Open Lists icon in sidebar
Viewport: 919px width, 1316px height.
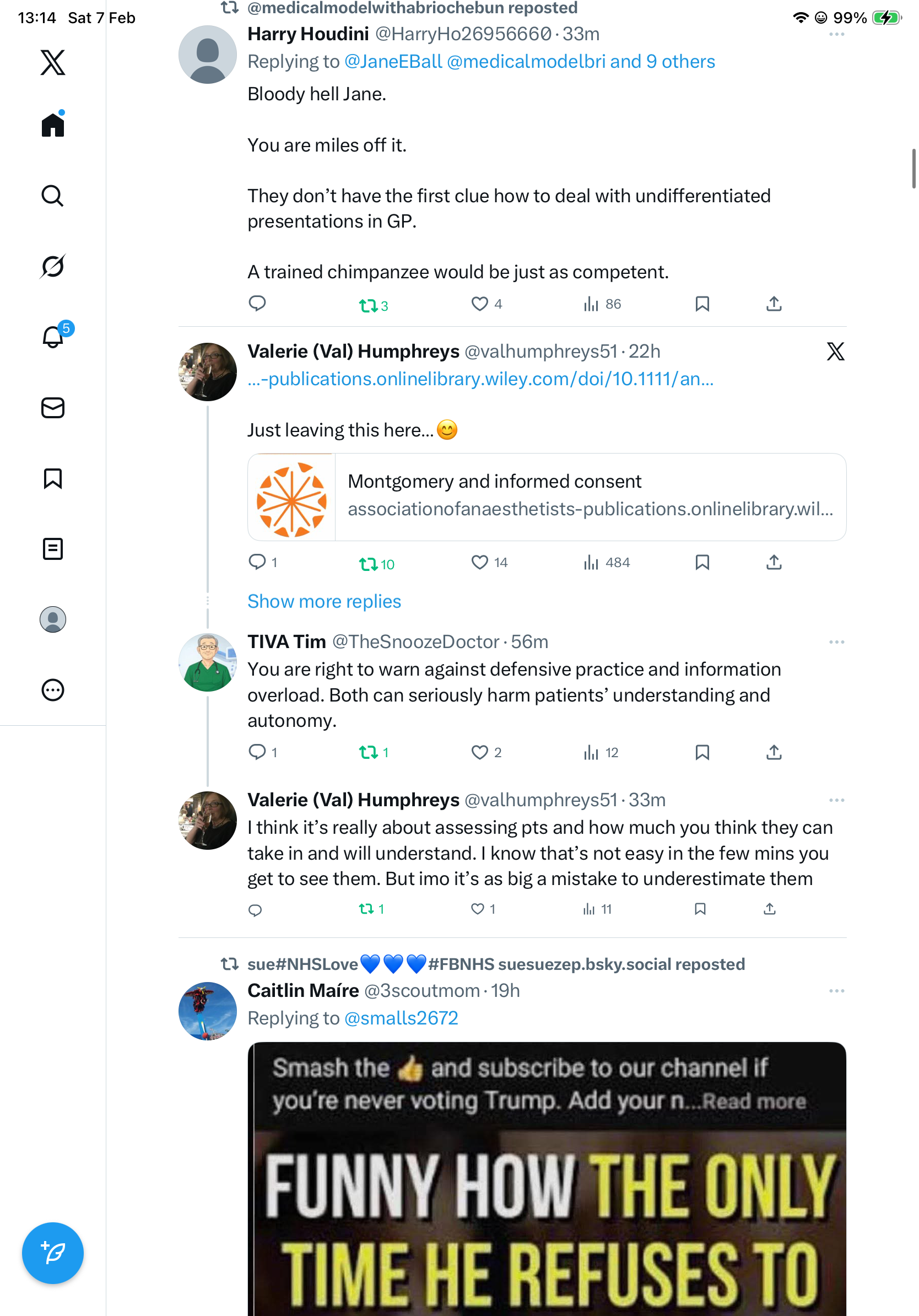53,548
